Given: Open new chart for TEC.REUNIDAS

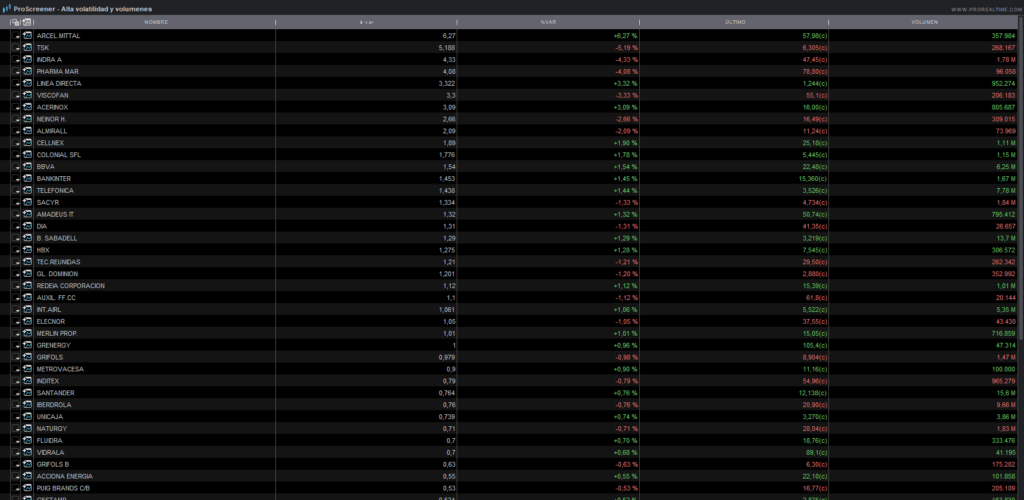Looking at the screenshot, I should 27,262.
